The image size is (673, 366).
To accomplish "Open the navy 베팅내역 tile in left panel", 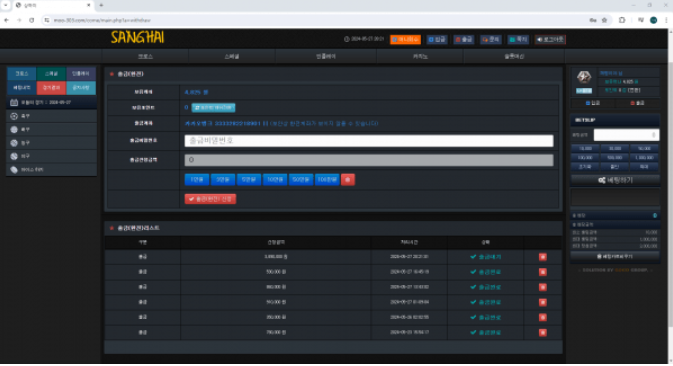I will point(22,88).
